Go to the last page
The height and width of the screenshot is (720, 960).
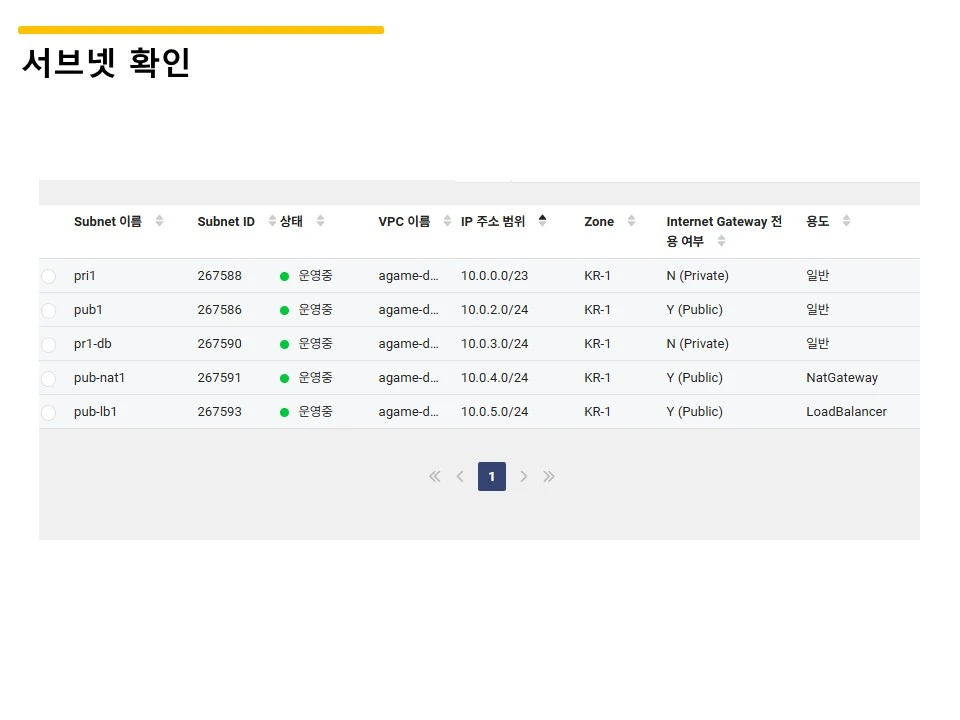pyautogui.click(x=548, y=476)
